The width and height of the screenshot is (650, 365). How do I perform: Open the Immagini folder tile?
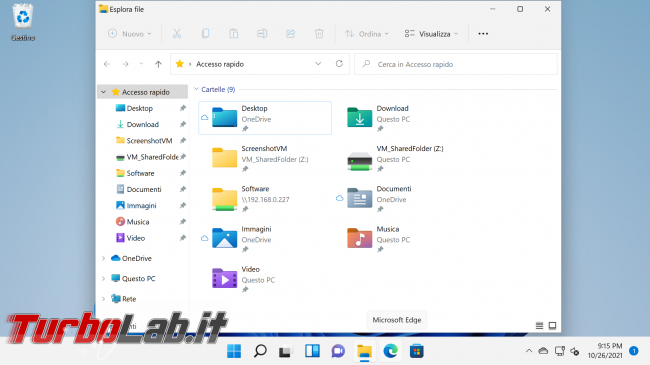(264, 238)
